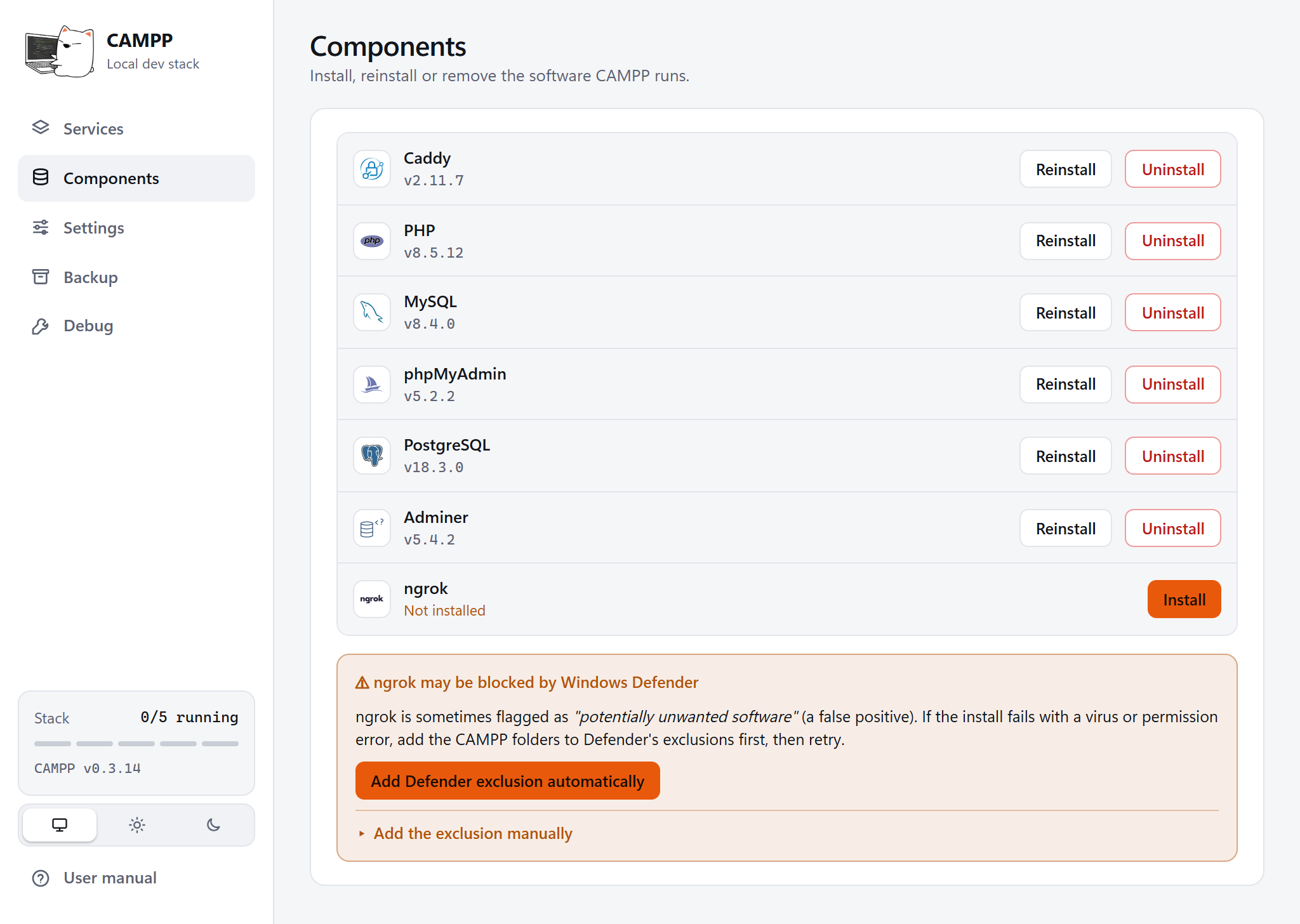
Task: Open the Settings page
Action: click(136, 228)
